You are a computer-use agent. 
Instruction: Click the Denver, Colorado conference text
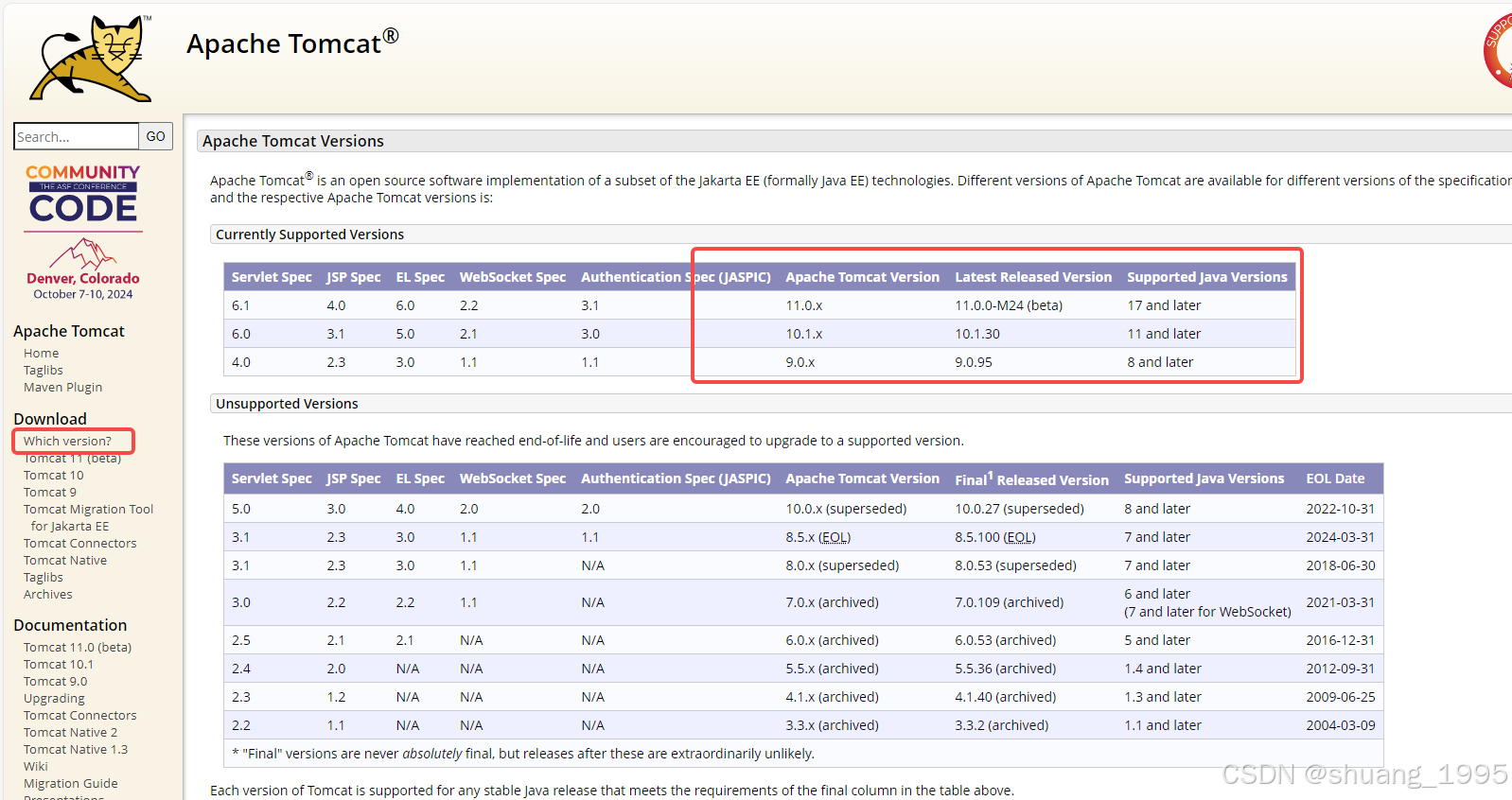coord(83,278)
